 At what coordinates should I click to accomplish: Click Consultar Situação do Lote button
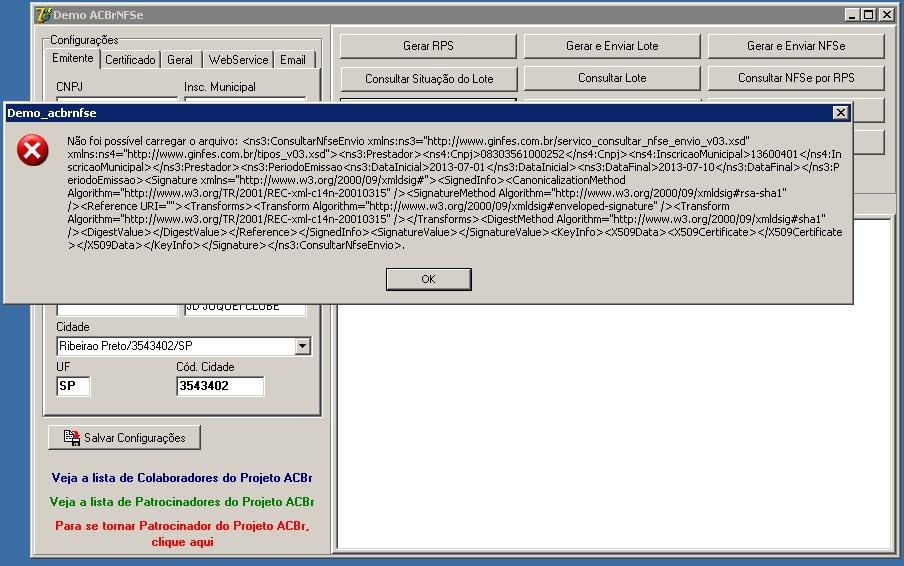(428, 79)
